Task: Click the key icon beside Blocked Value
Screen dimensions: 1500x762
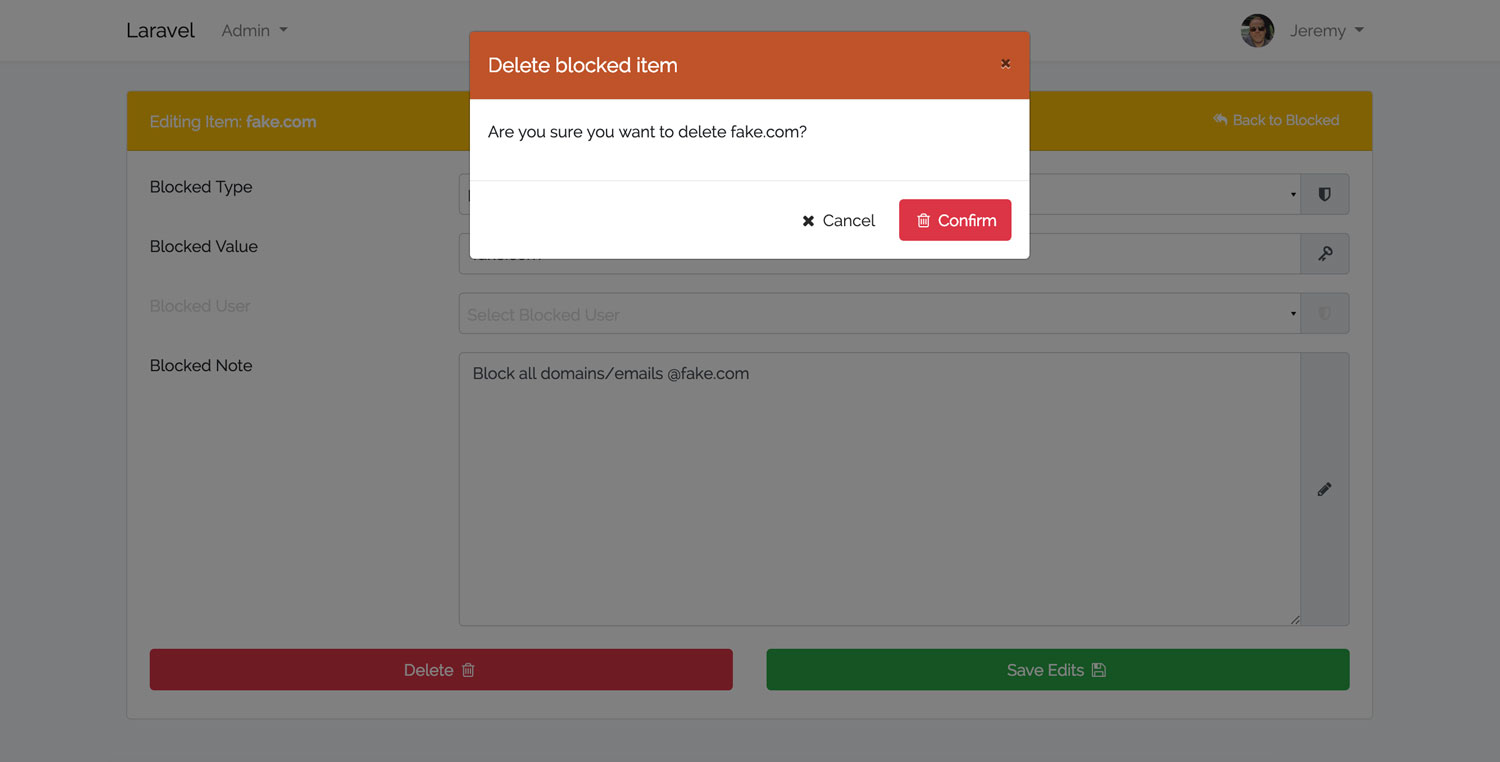Action: point(1324,254)
